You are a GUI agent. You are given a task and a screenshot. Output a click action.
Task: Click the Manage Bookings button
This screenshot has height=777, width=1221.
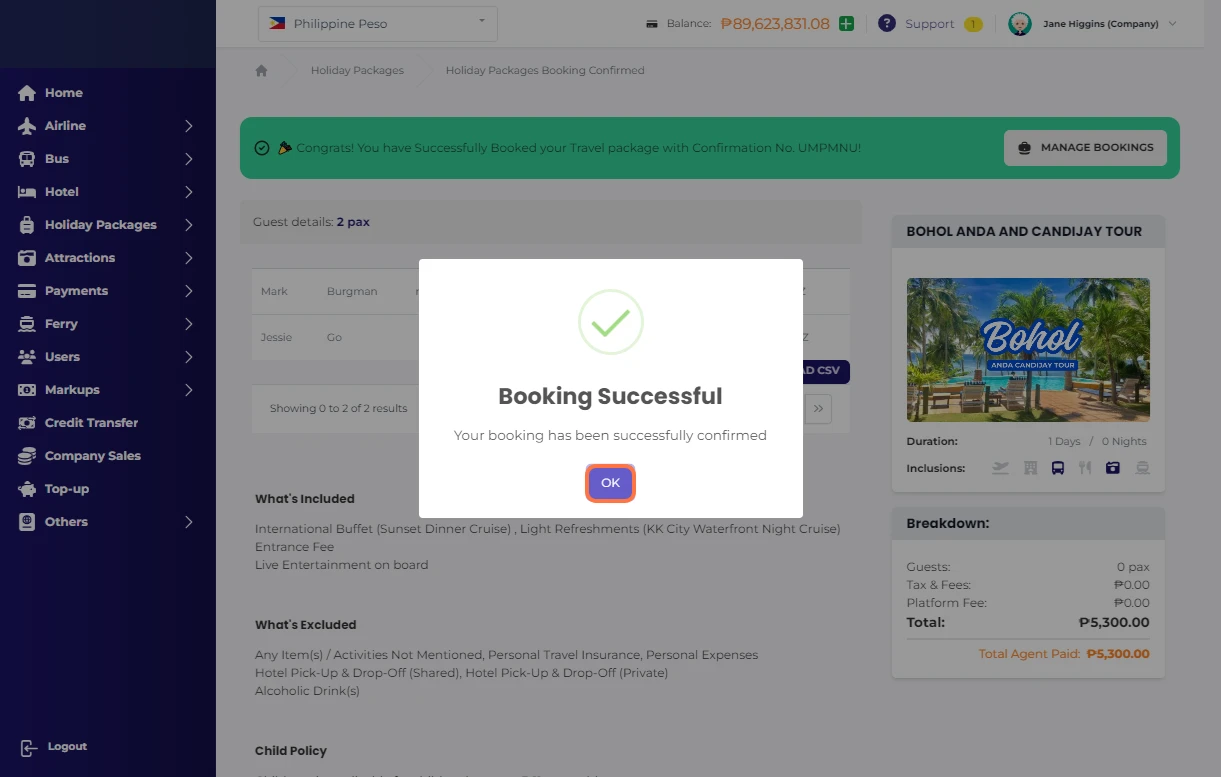tap(1085, 148)
